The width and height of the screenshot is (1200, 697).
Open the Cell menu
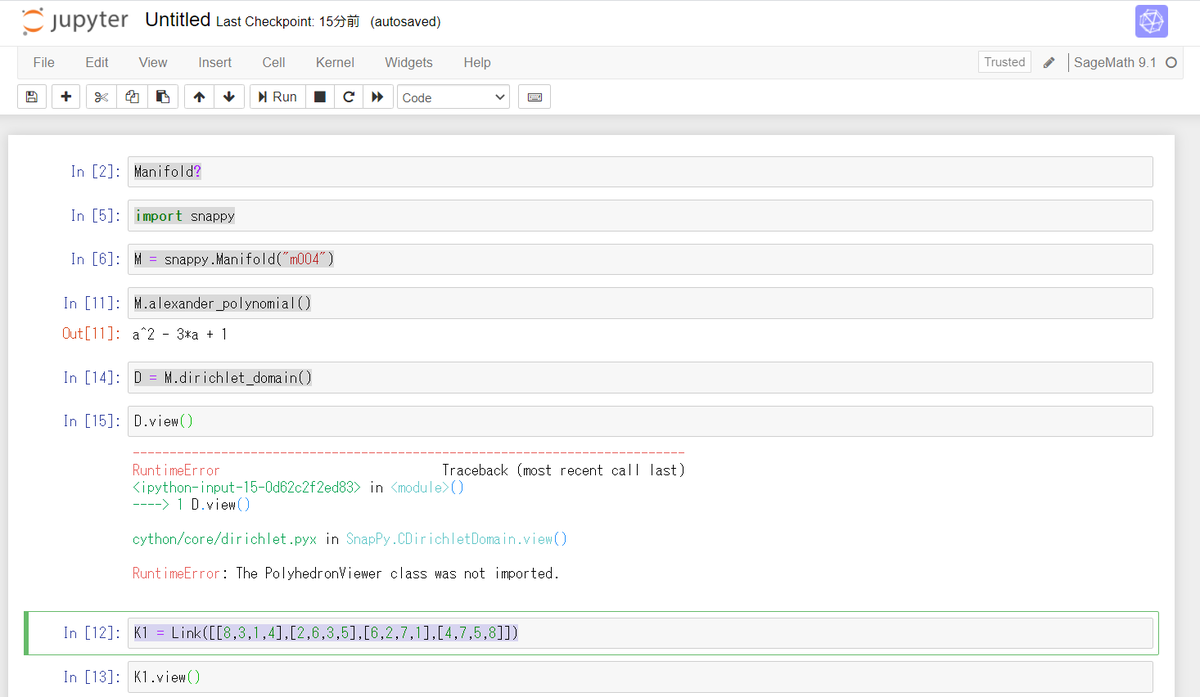click(274, 62)
